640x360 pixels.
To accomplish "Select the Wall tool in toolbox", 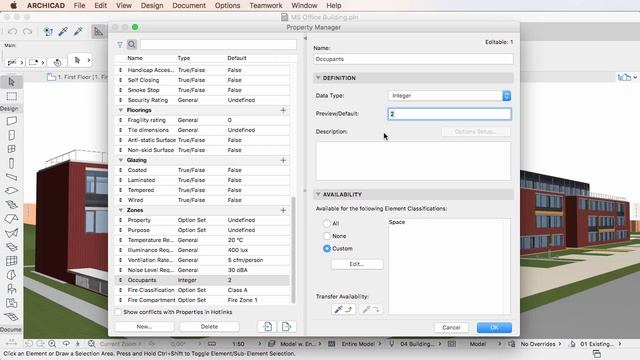I will point(11,121).
